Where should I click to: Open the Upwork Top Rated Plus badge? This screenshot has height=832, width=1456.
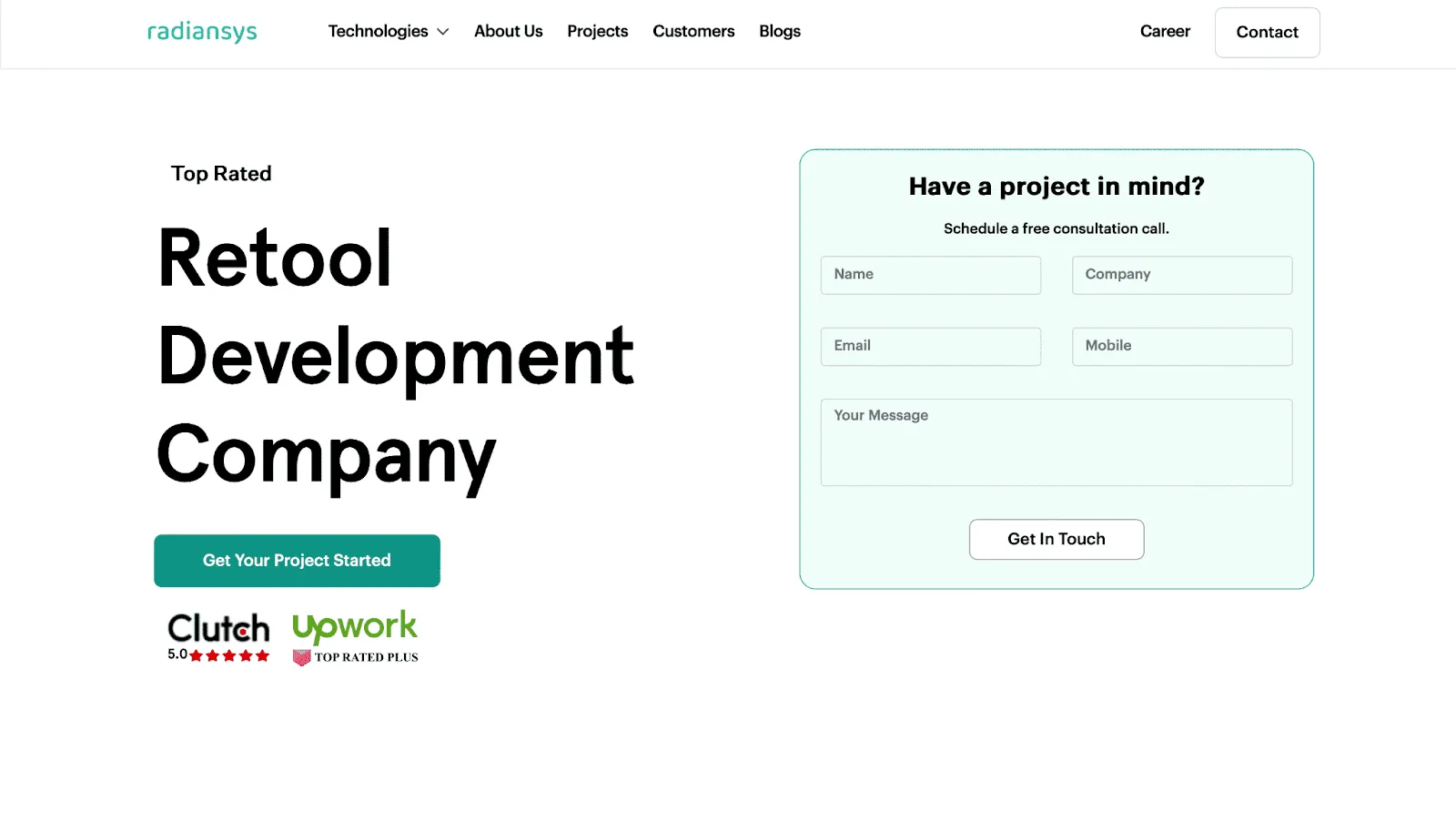[355, 638]
